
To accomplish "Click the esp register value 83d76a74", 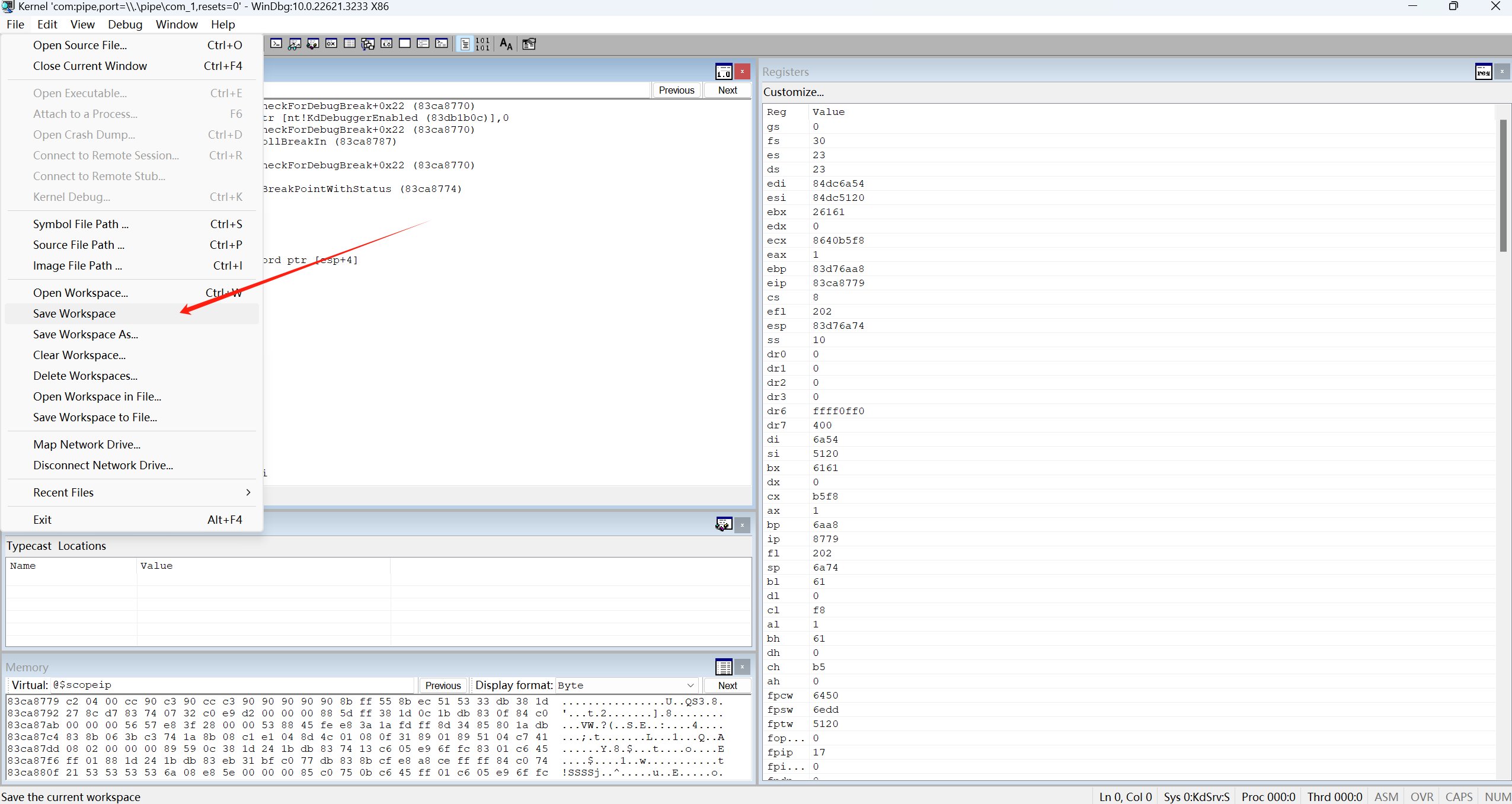I will 838,326.
